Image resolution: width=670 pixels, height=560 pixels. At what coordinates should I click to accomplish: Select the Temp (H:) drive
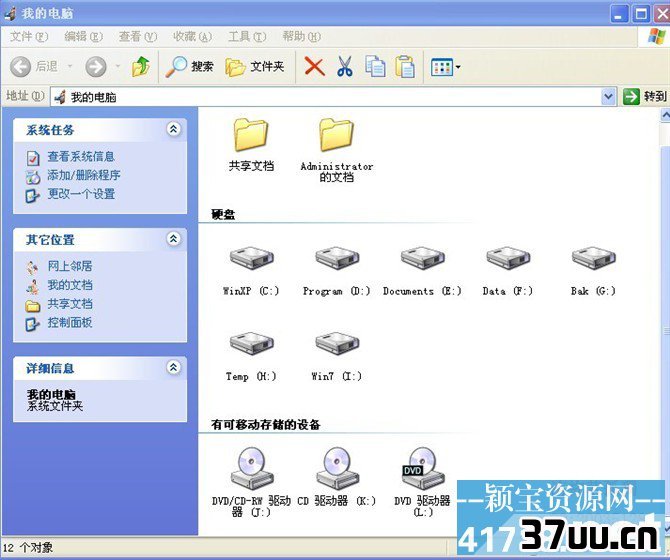click(251, 356)
